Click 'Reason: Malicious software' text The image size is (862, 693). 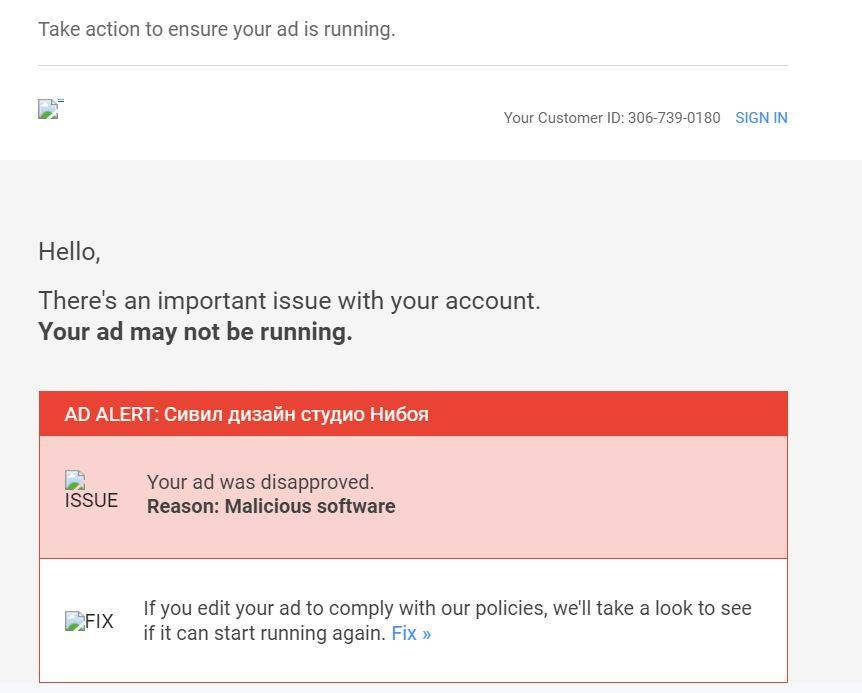[271, 506]
